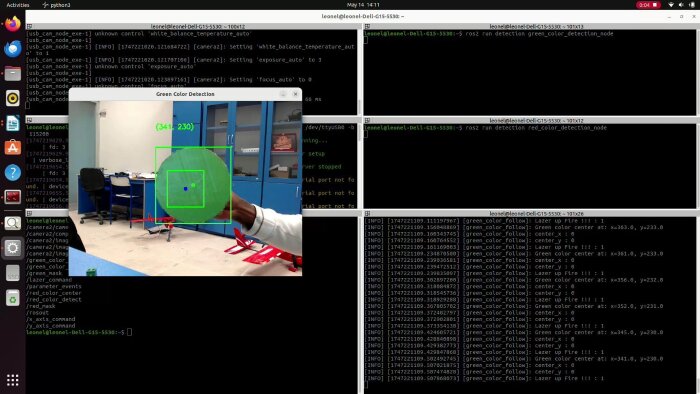This screenshot has width=700, height=394.
Task: Minimize the Green Color Detection window
Action: click(283, 94)
